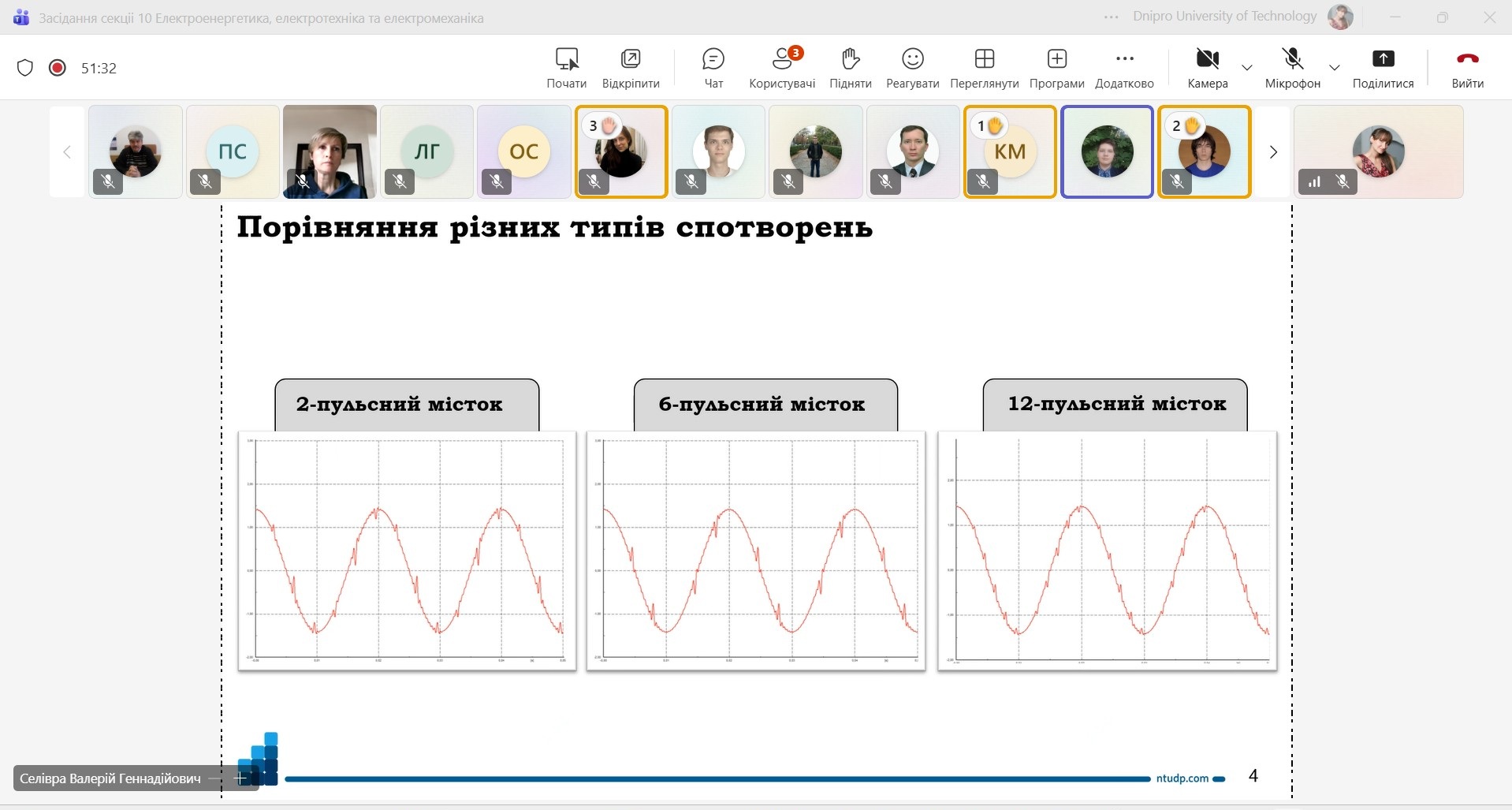This screenshot has width=1512, height=810.
Task: Open the Переглянути view options
Action: coord(984,67)
